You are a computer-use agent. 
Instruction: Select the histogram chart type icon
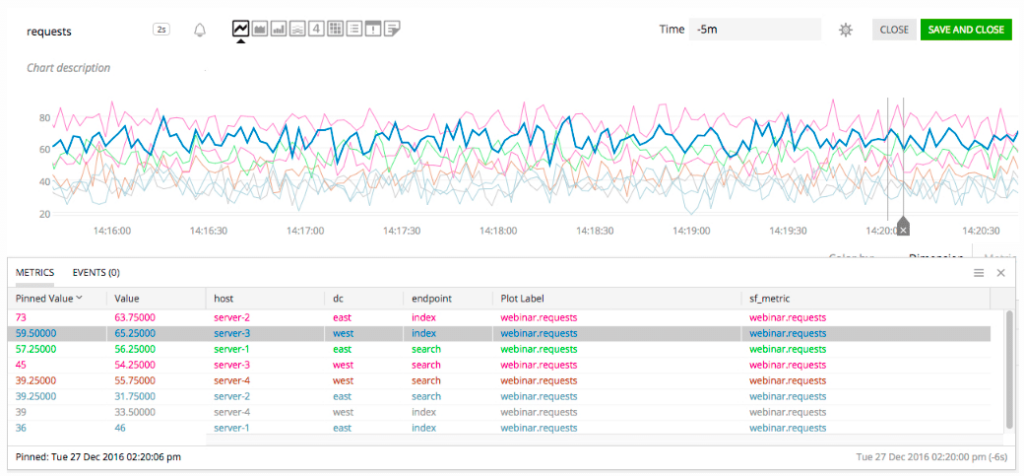(297, 29)
